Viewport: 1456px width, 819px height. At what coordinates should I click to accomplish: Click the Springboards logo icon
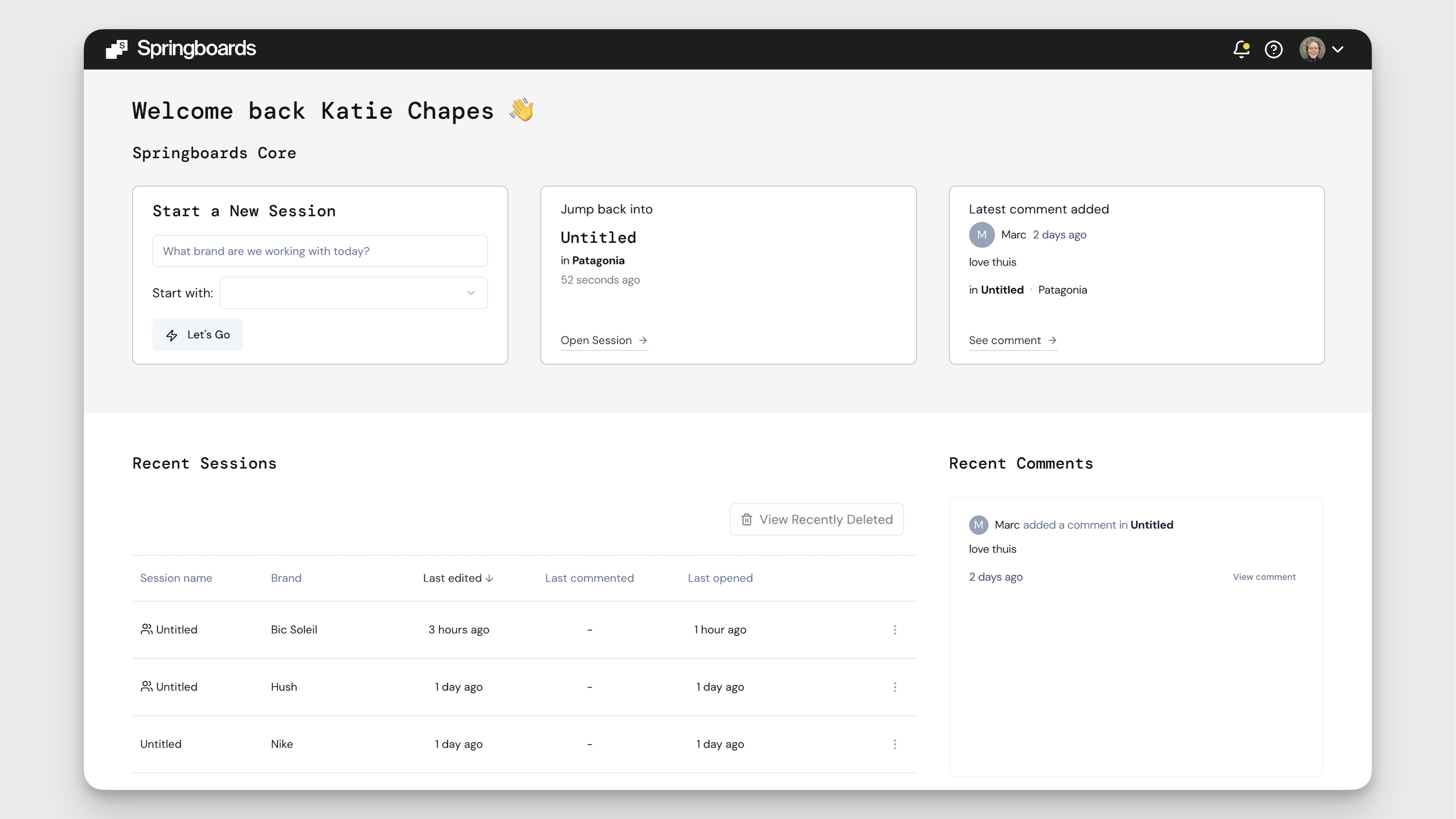tap(117, 49)
